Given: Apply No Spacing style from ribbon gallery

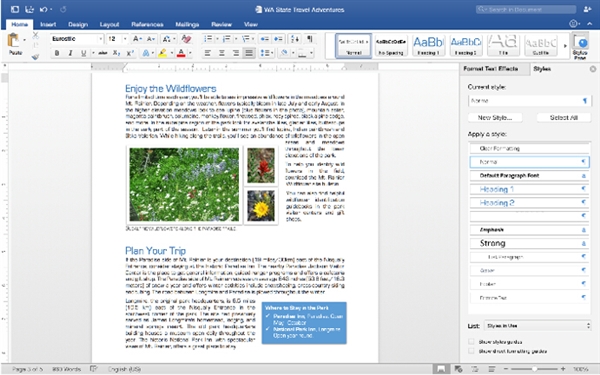Looking at the screenshot, I should tap(390, 46).
